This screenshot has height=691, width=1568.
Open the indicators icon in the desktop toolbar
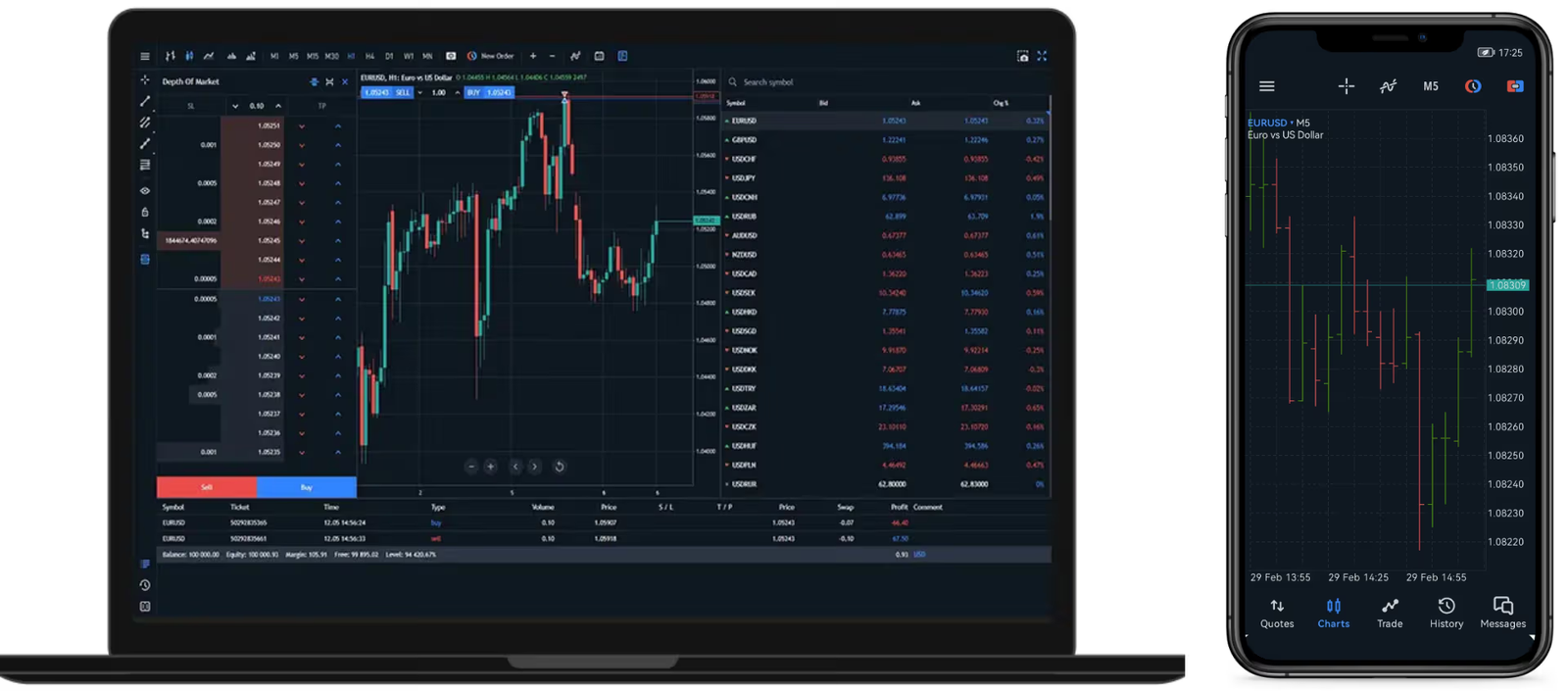pos(575,57)
